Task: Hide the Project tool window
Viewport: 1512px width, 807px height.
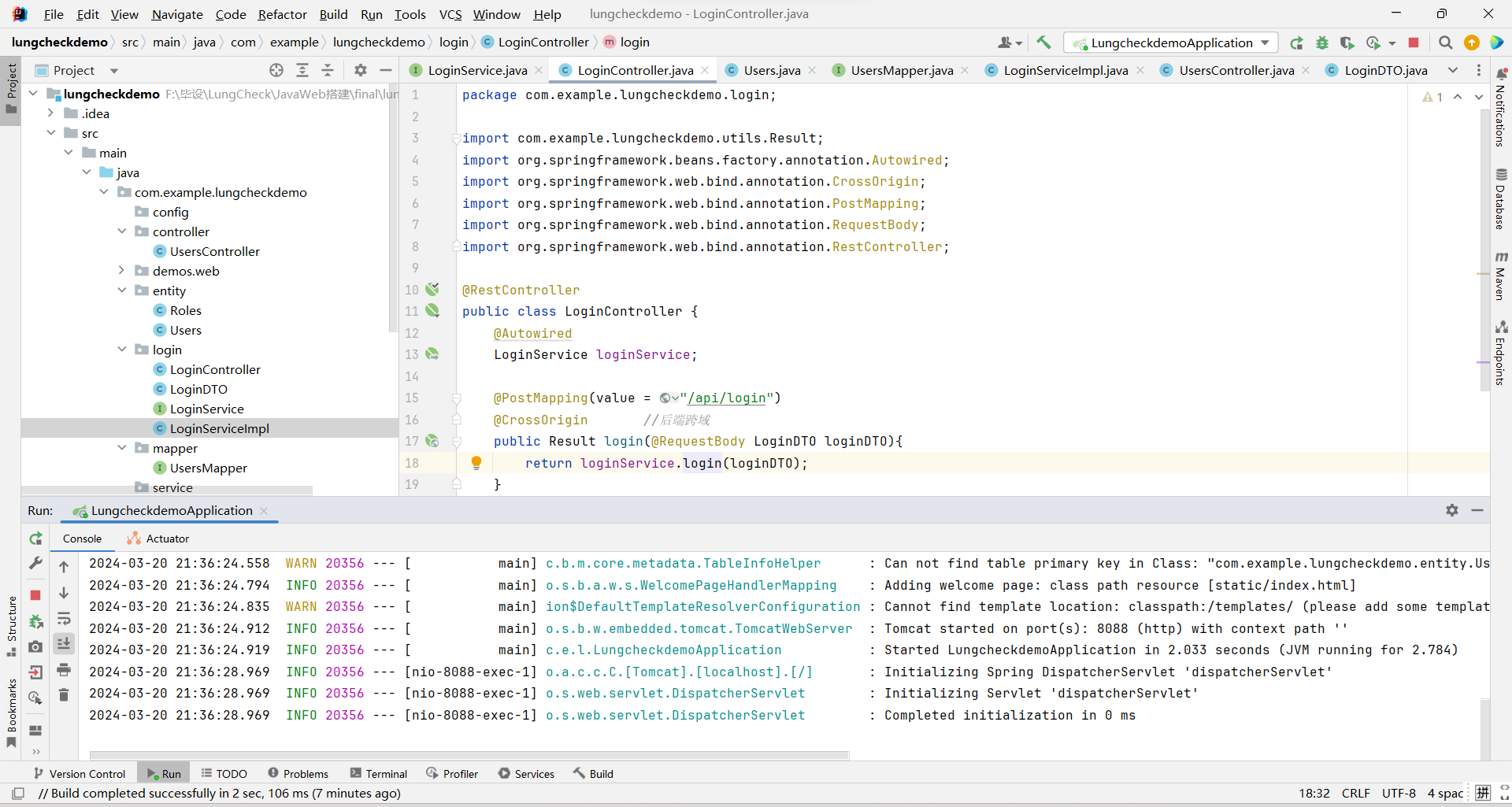Action: click(386, 70)
